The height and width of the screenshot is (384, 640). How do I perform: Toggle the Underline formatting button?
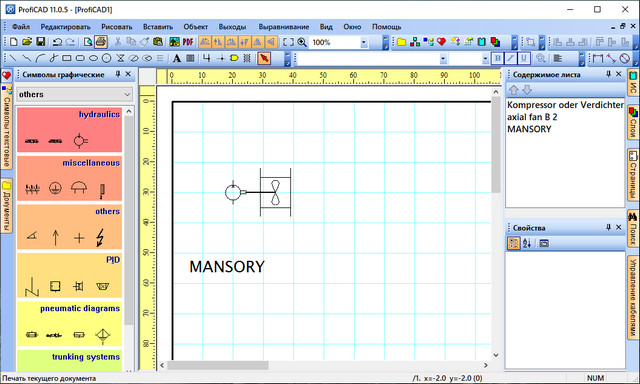tap(524, 58)
